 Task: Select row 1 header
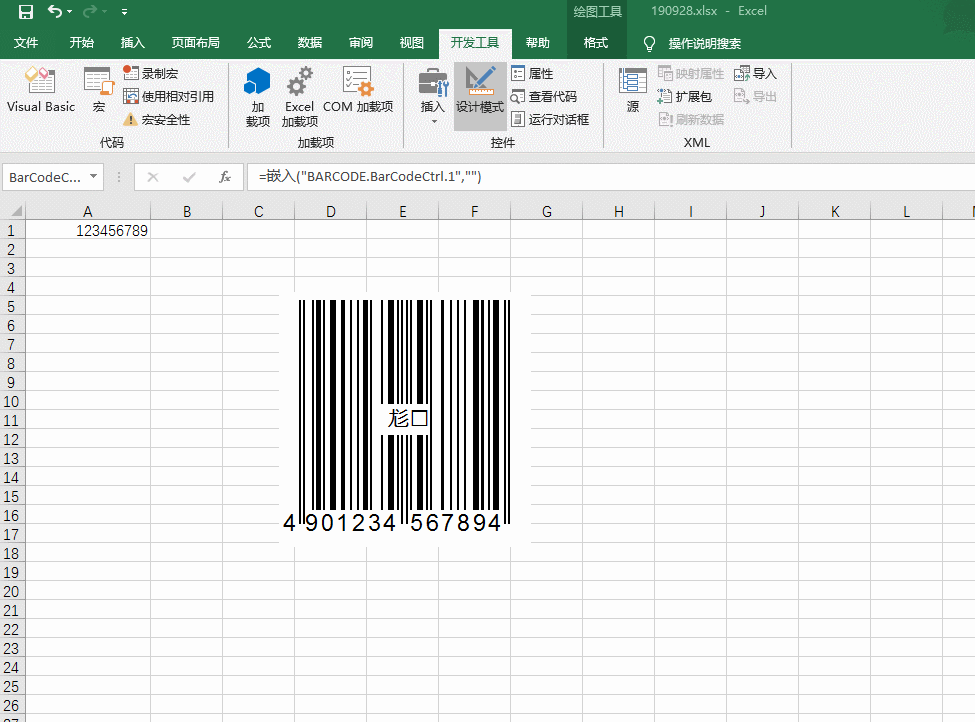11,231
